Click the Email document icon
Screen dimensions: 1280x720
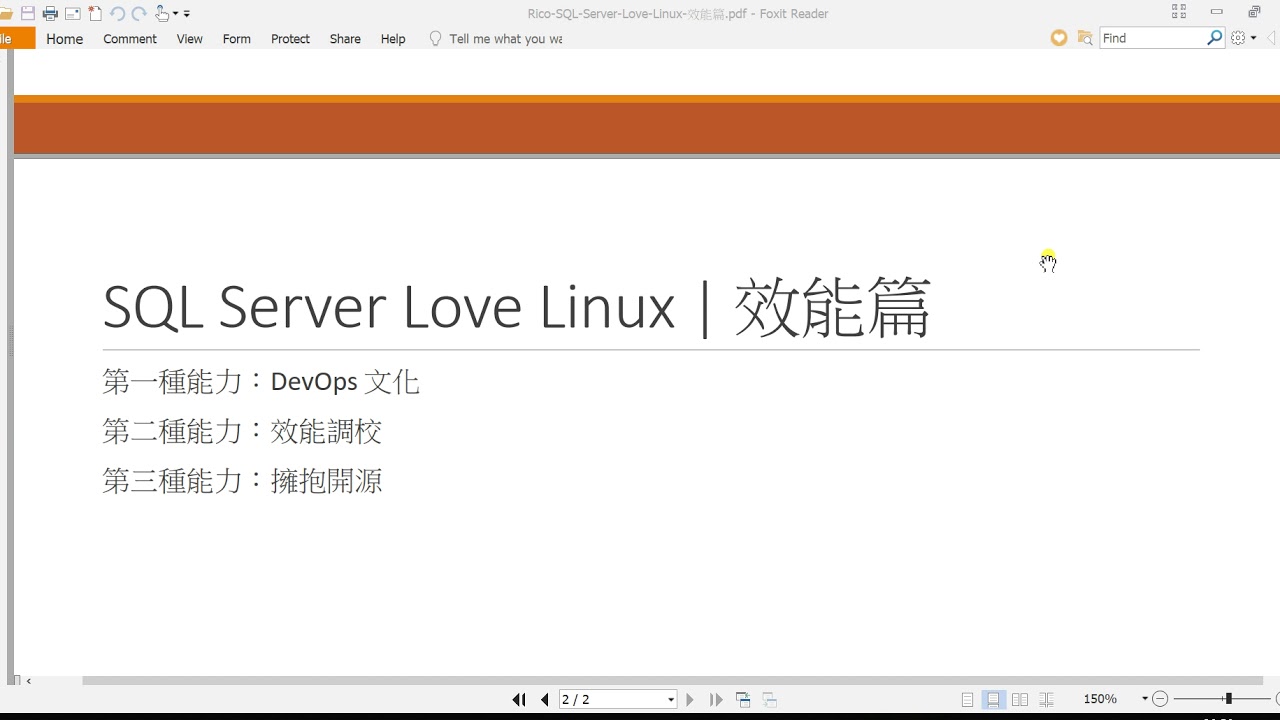click(x=72, y=14)
